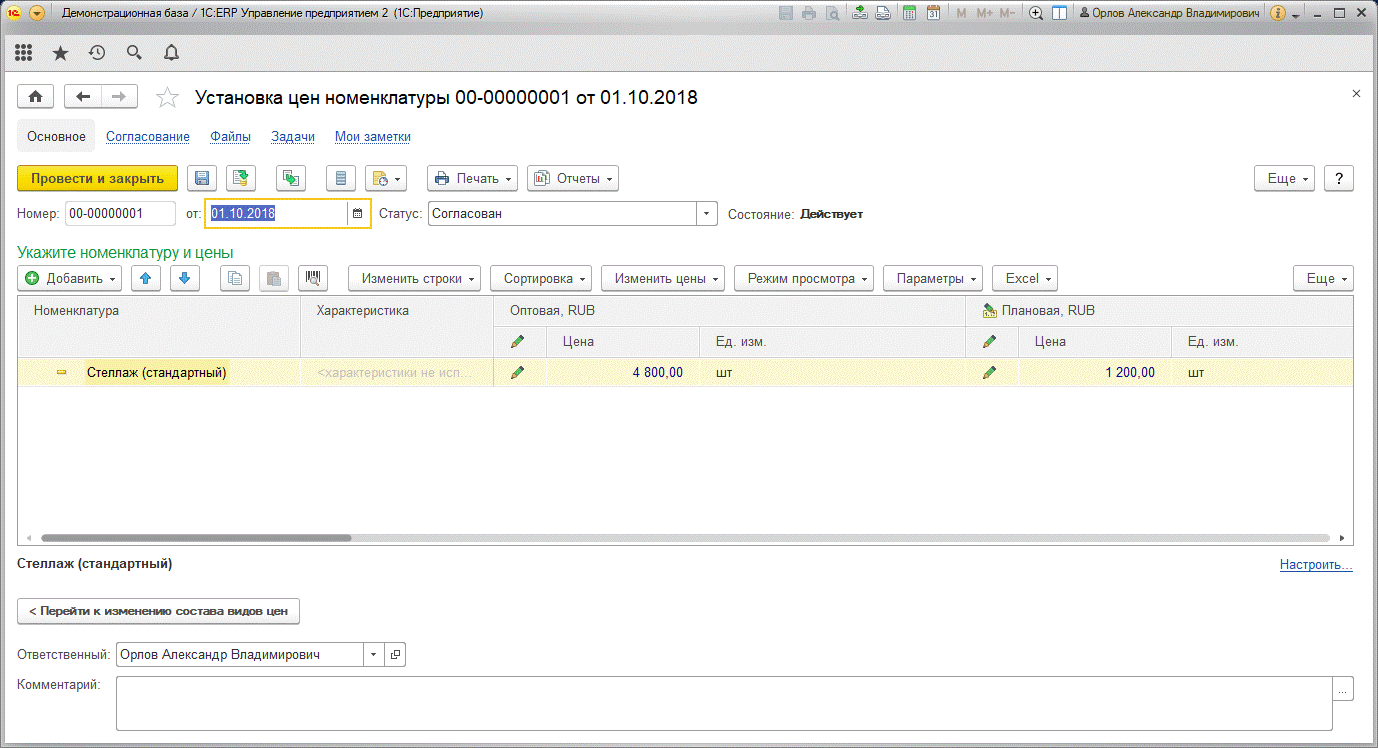Open the calendar icon in the title bar
The image size is (1378, 748).
[933, 13]
